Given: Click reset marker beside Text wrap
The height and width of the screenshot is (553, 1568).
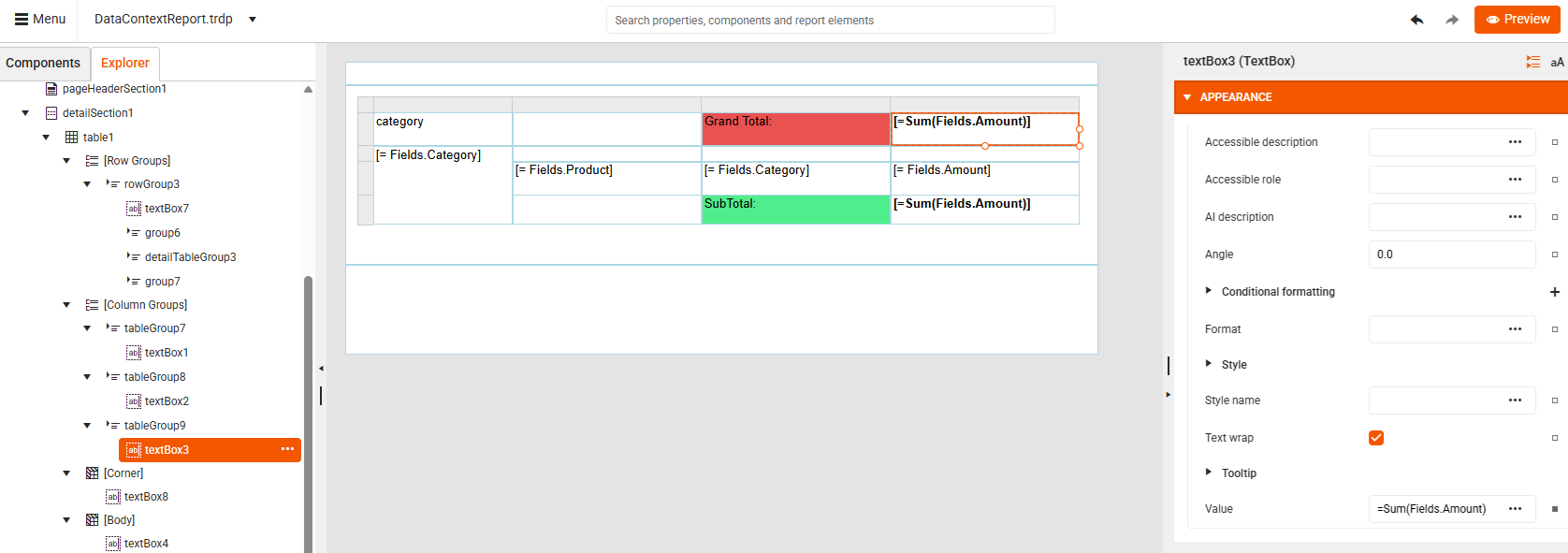Looking at the screenshot, I should pos(1555,438).
